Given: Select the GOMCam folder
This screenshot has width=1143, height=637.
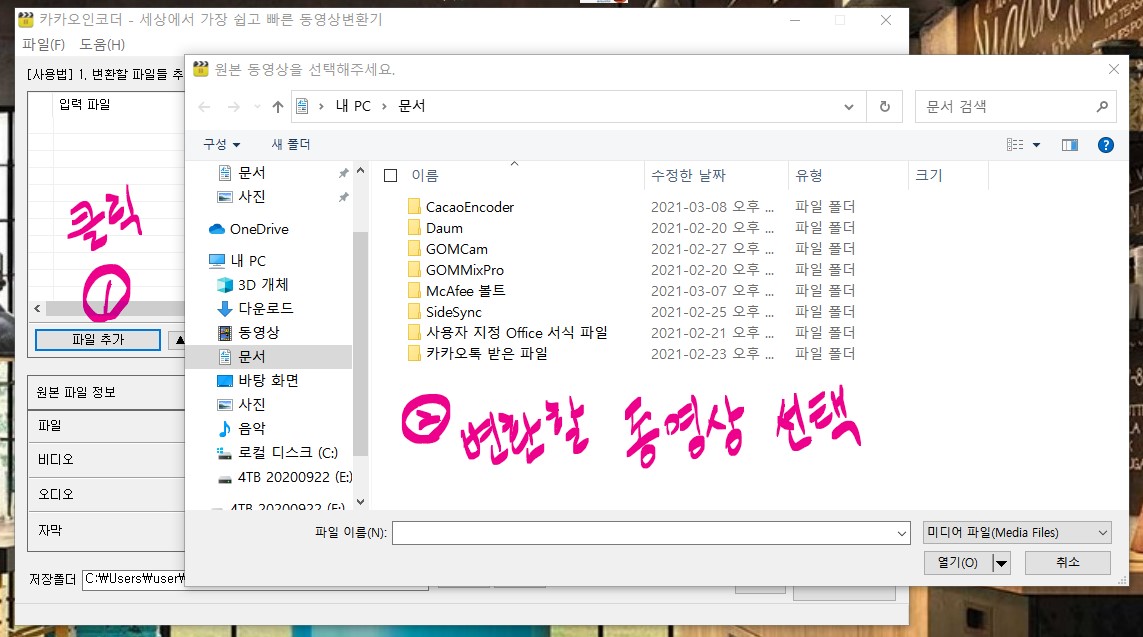Looking at the screenshot, I should (x=456, y=249).
